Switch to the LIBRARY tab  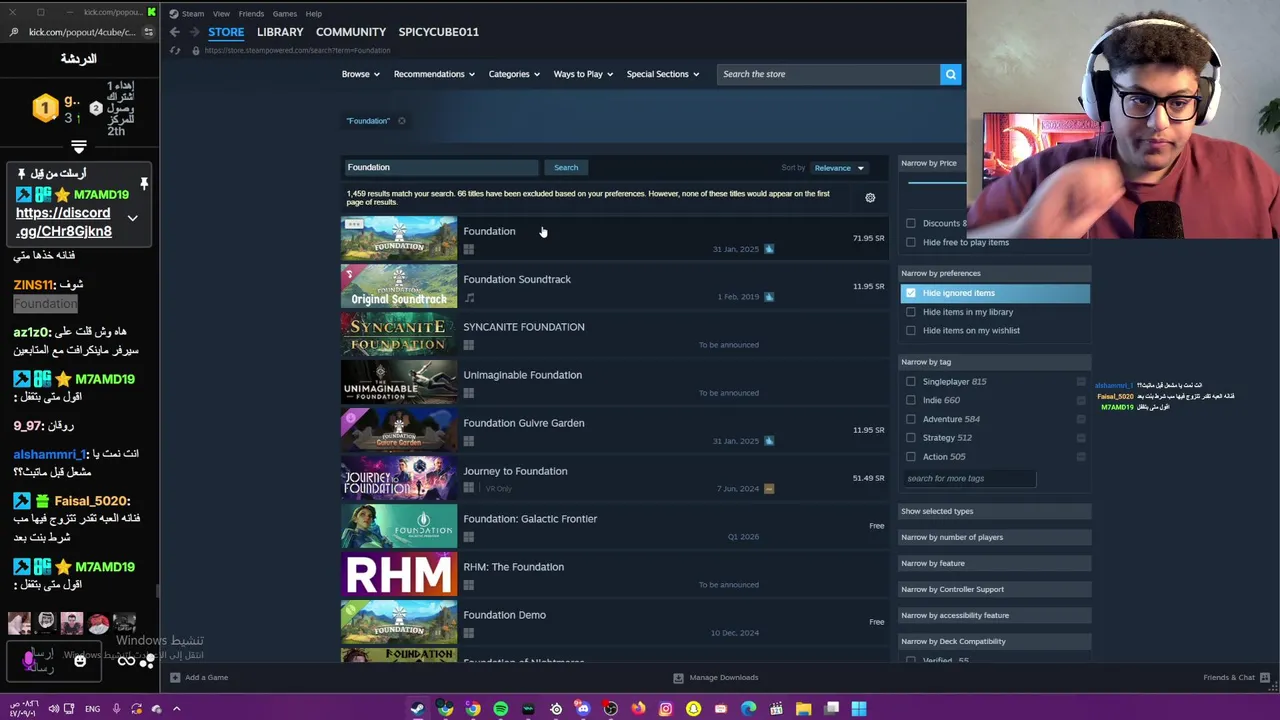tap(280, 32)
